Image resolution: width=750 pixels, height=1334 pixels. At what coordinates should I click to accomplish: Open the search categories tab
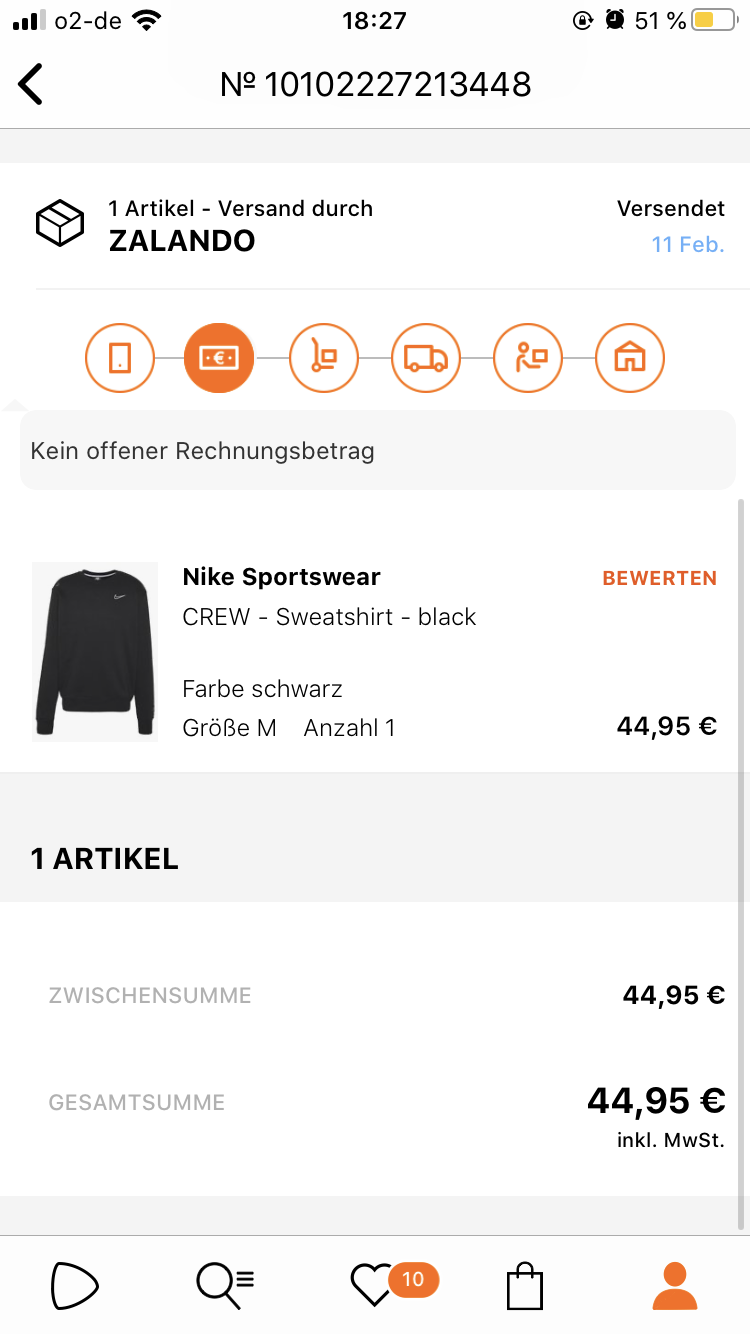(x=225, y=1285)
